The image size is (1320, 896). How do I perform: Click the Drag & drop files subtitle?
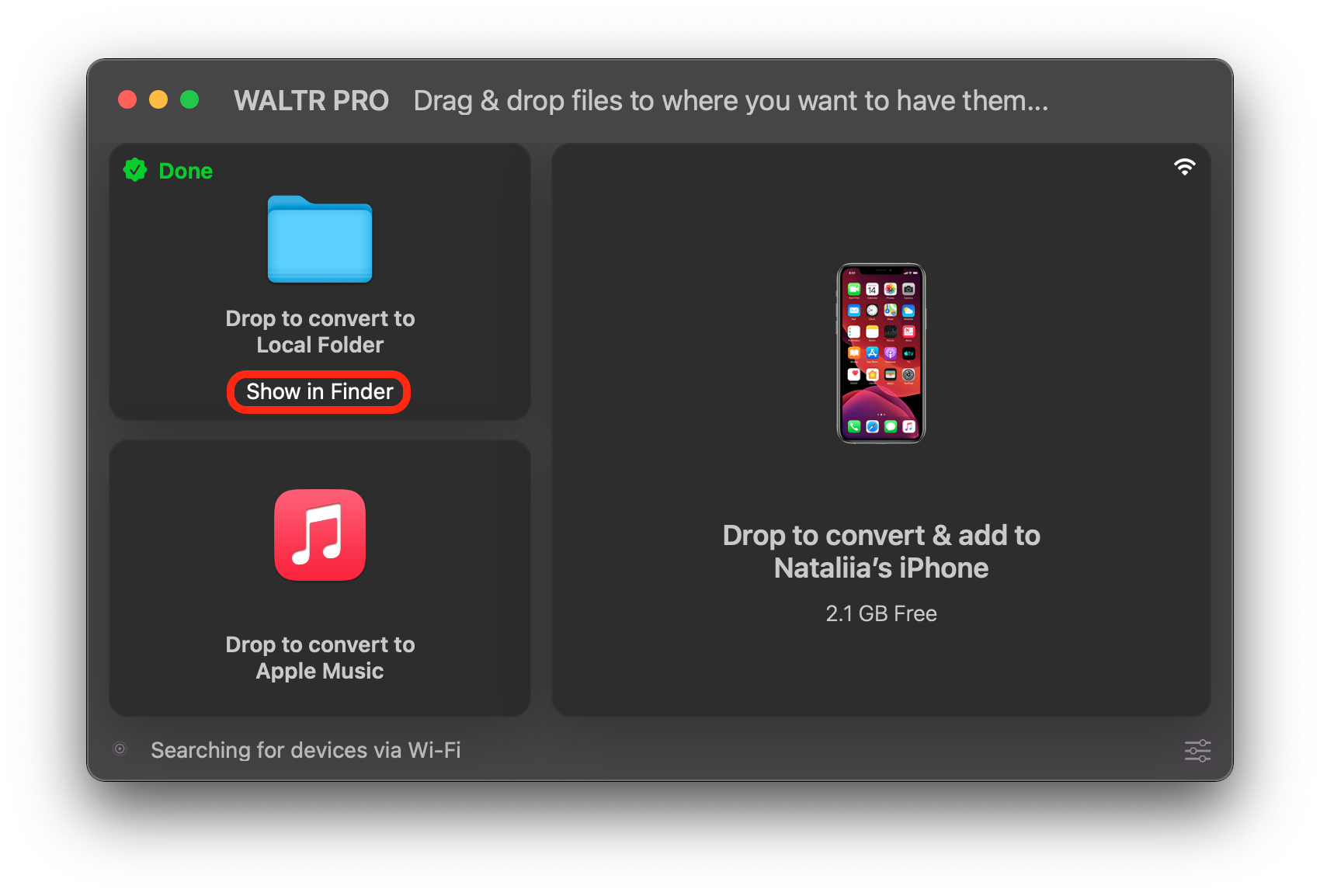(x=731, y=101)
